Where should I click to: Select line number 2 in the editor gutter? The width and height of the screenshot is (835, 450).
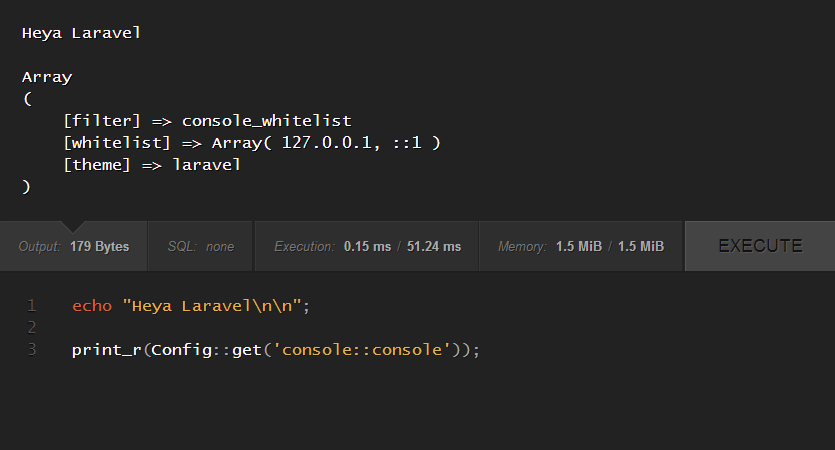32,328
